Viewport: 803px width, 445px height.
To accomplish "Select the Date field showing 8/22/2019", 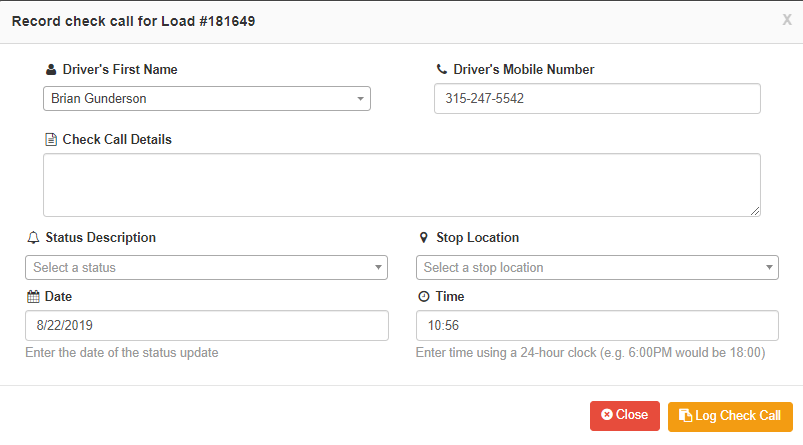I will (x=206, y=326).
